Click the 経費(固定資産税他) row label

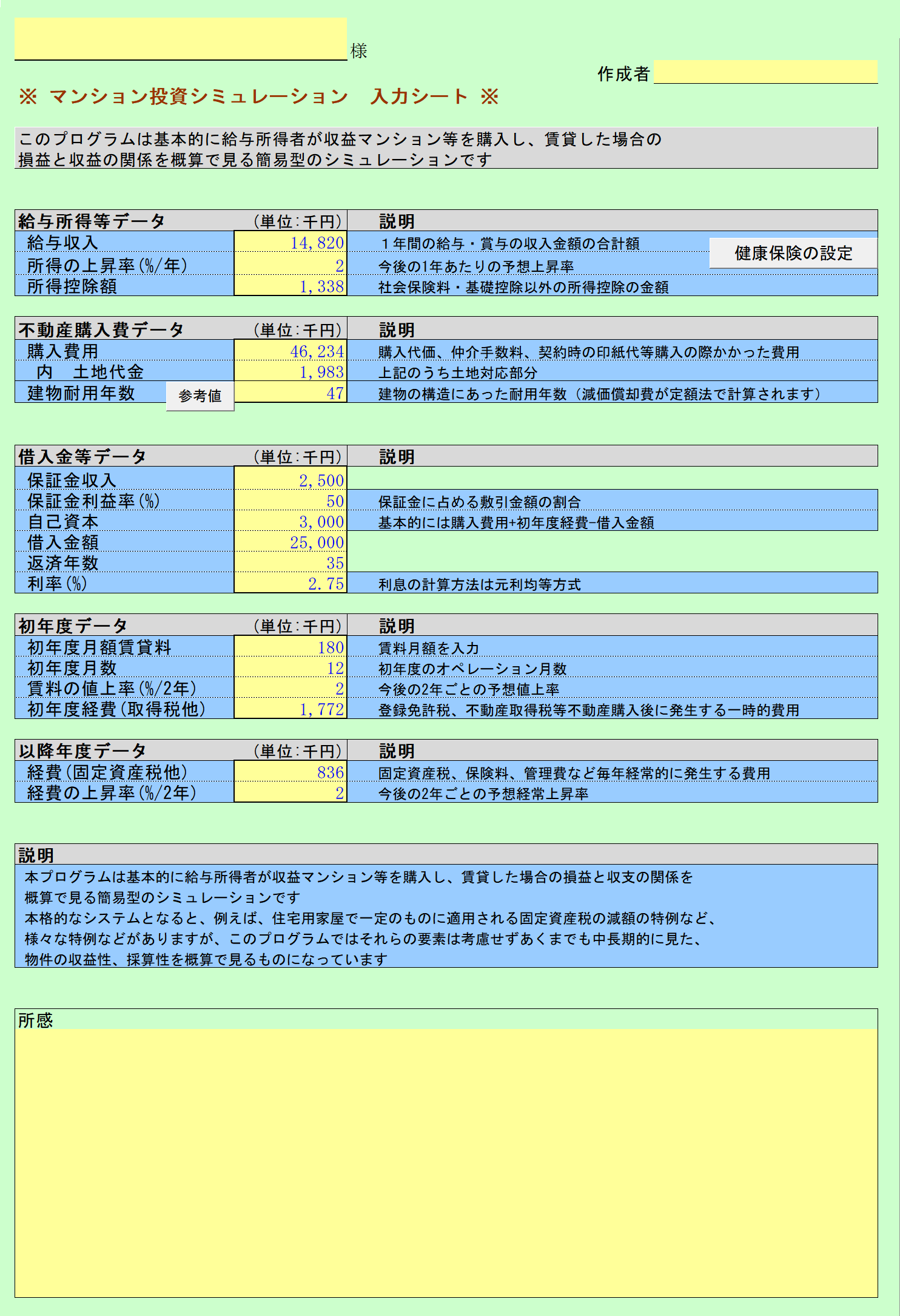click(107, 772)
